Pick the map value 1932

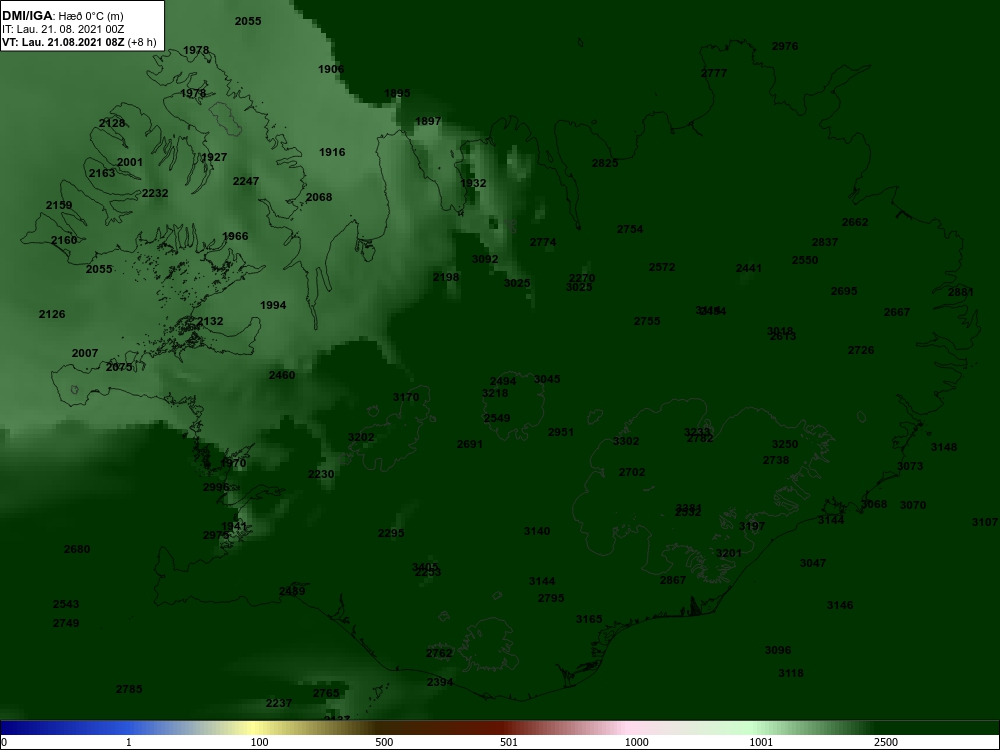pyautogui.click(x=473, y=183)
